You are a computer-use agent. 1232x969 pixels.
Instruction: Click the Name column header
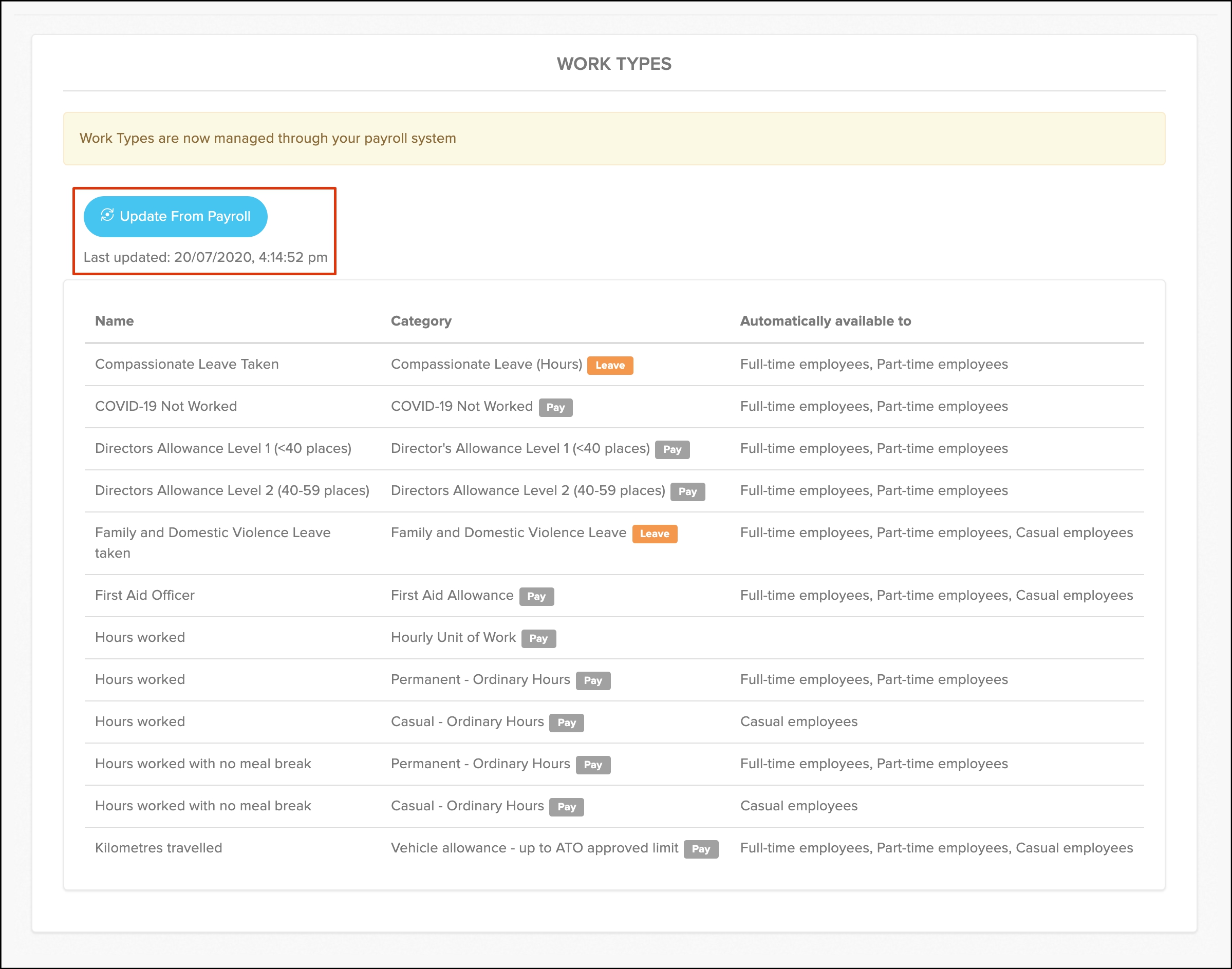point(115,321)
